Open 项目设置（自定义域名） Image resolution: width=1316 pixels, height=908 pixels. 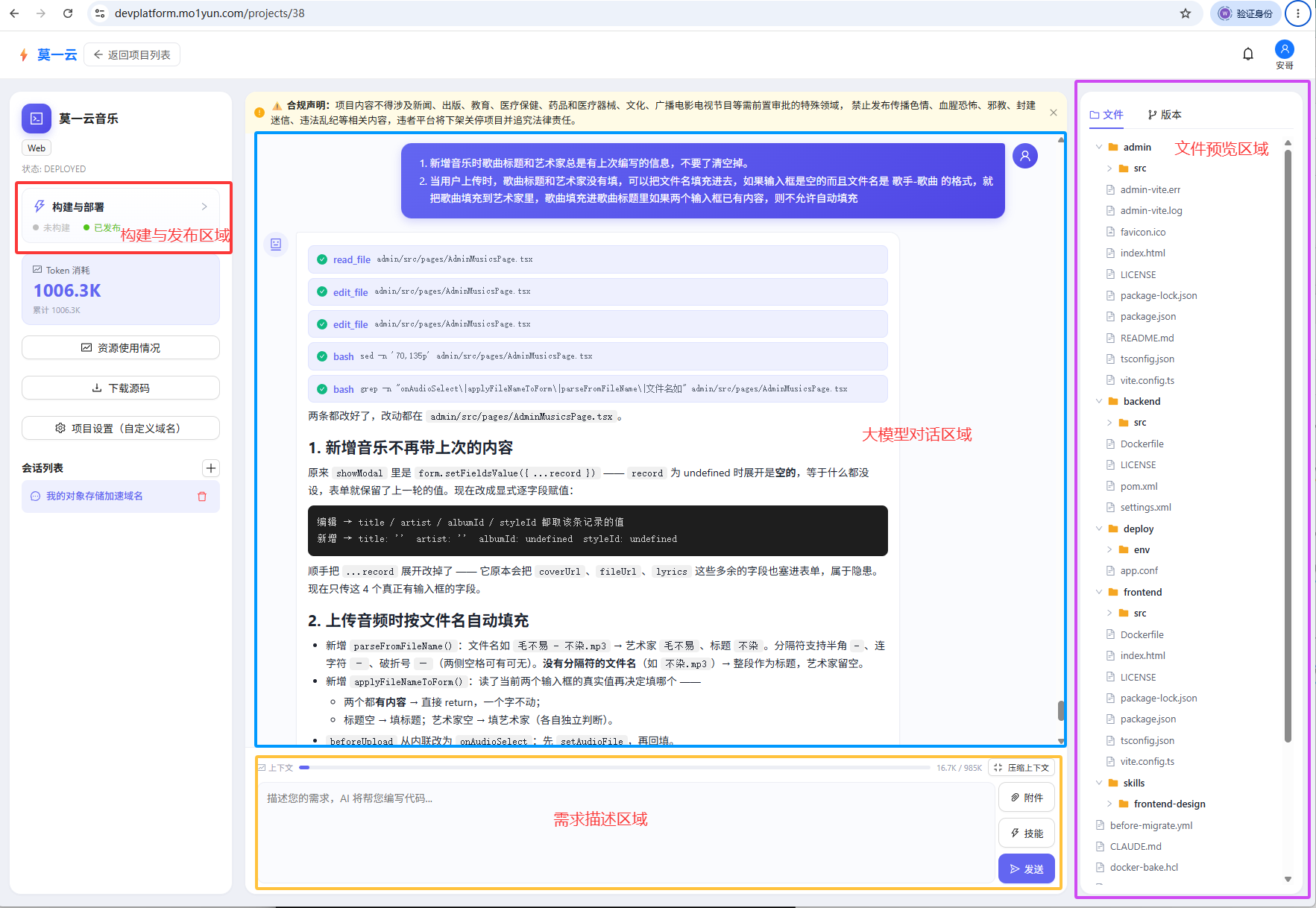coord(121,428)
